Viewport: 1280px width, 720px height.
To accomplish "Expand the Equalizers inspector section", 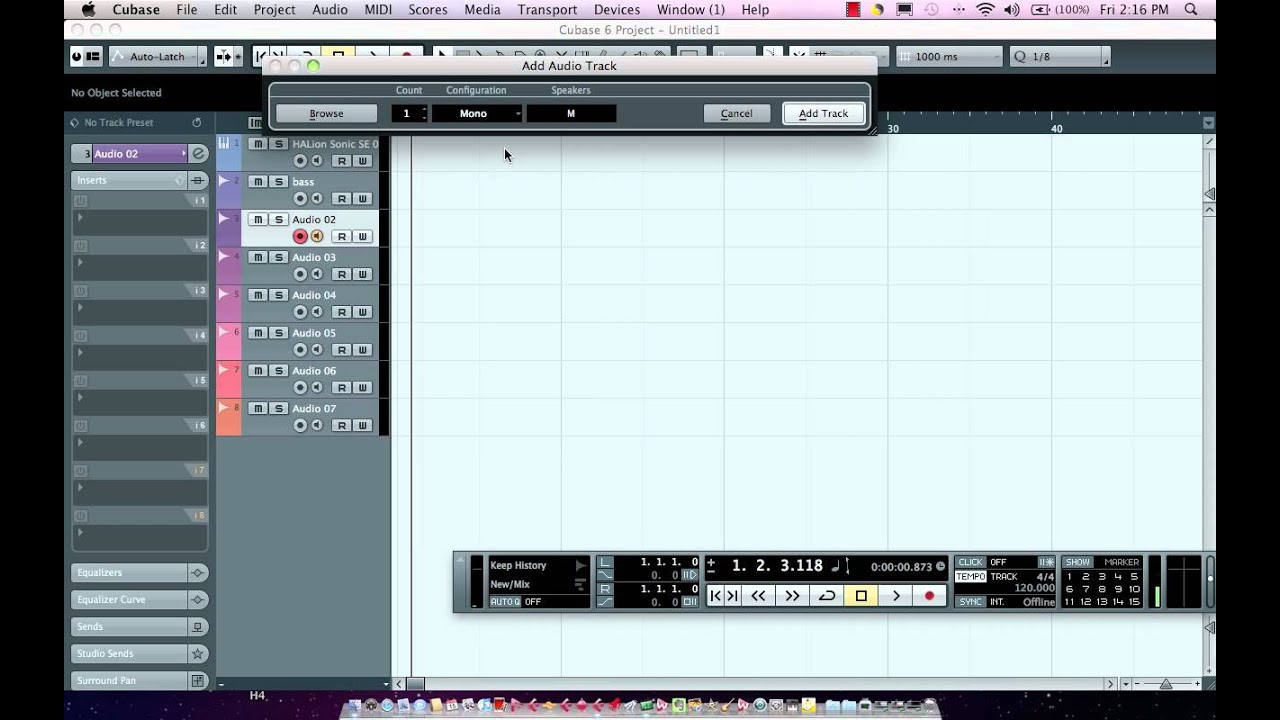I will 128,573.
